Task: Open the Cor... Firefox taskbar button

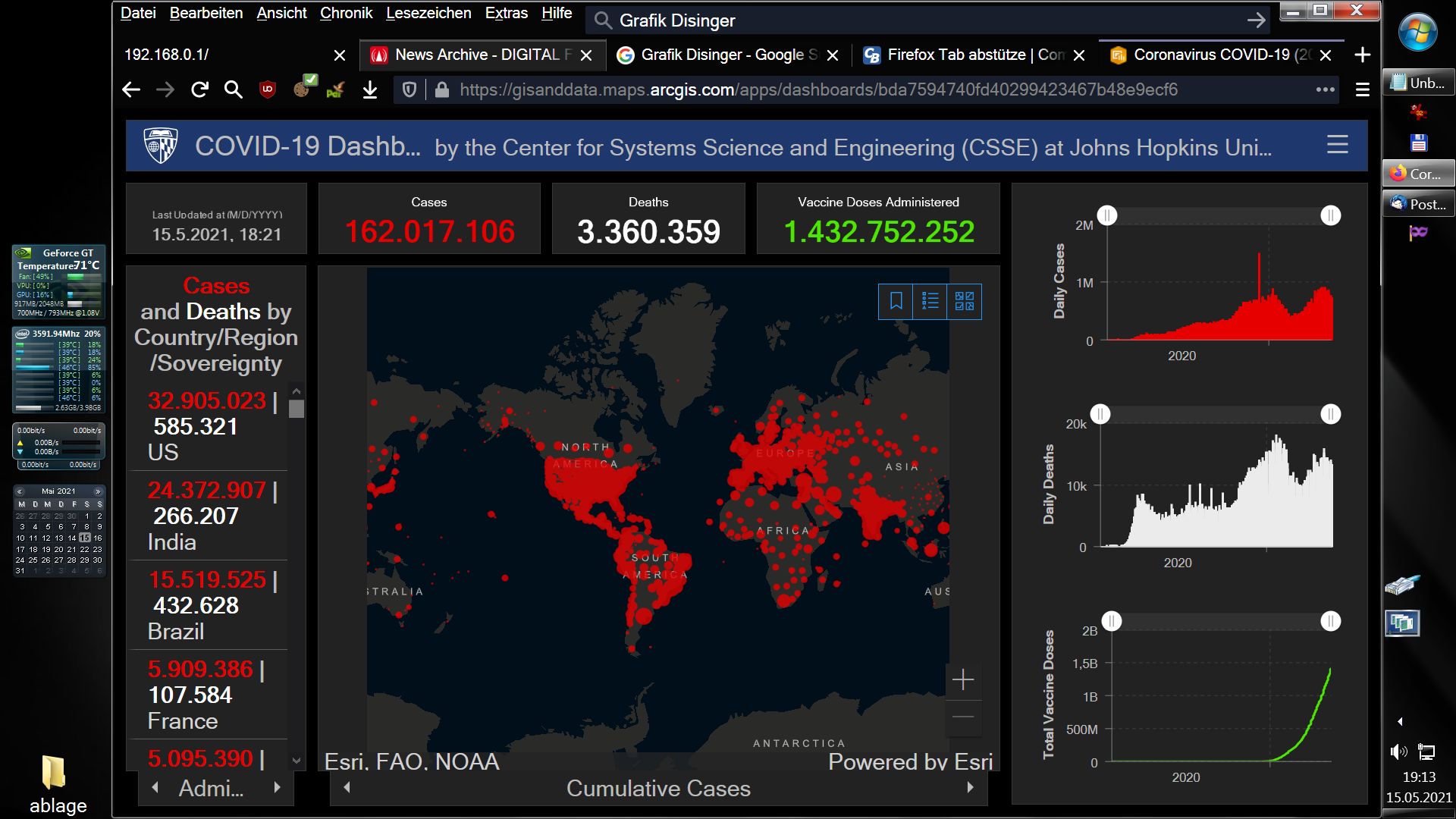Action: click(1418, 174)
